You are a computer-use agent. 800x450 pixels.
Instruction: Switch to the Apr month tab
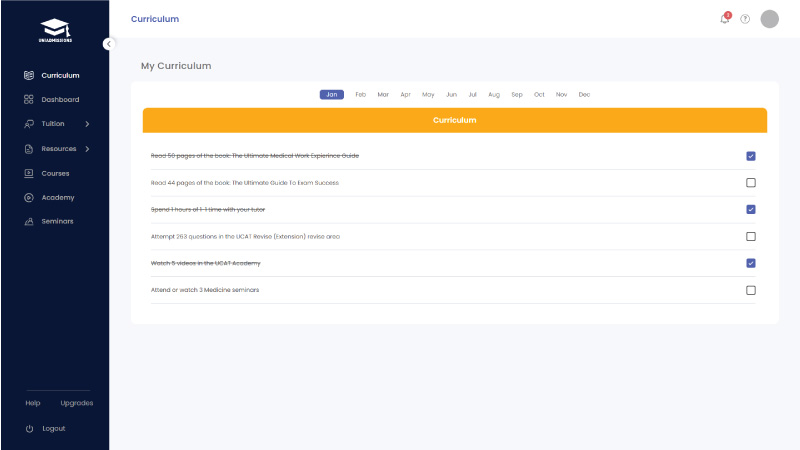(x=406, y=94)
